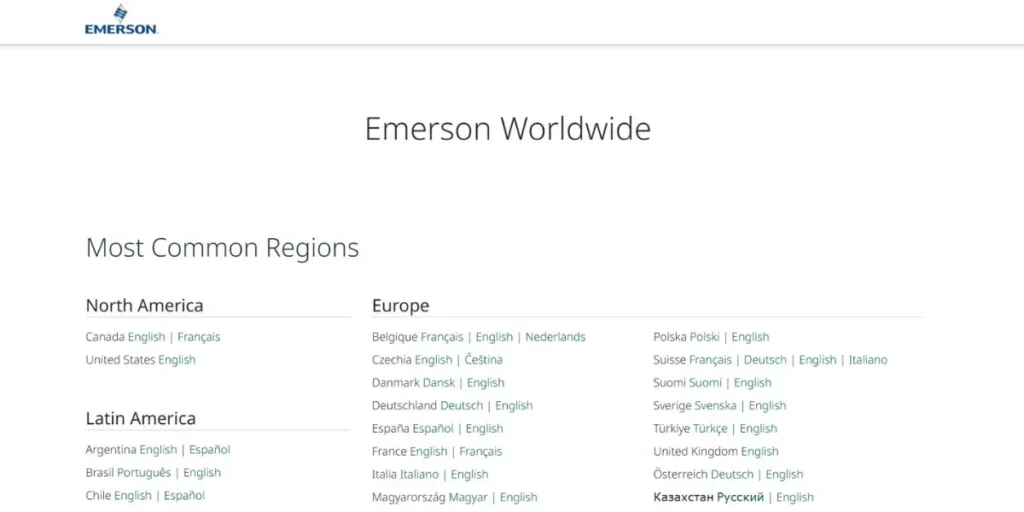Image resolution: width=1024 pixels, height=512 pixels.
Task: Open Brasil Português link
Action: [144, 473]
